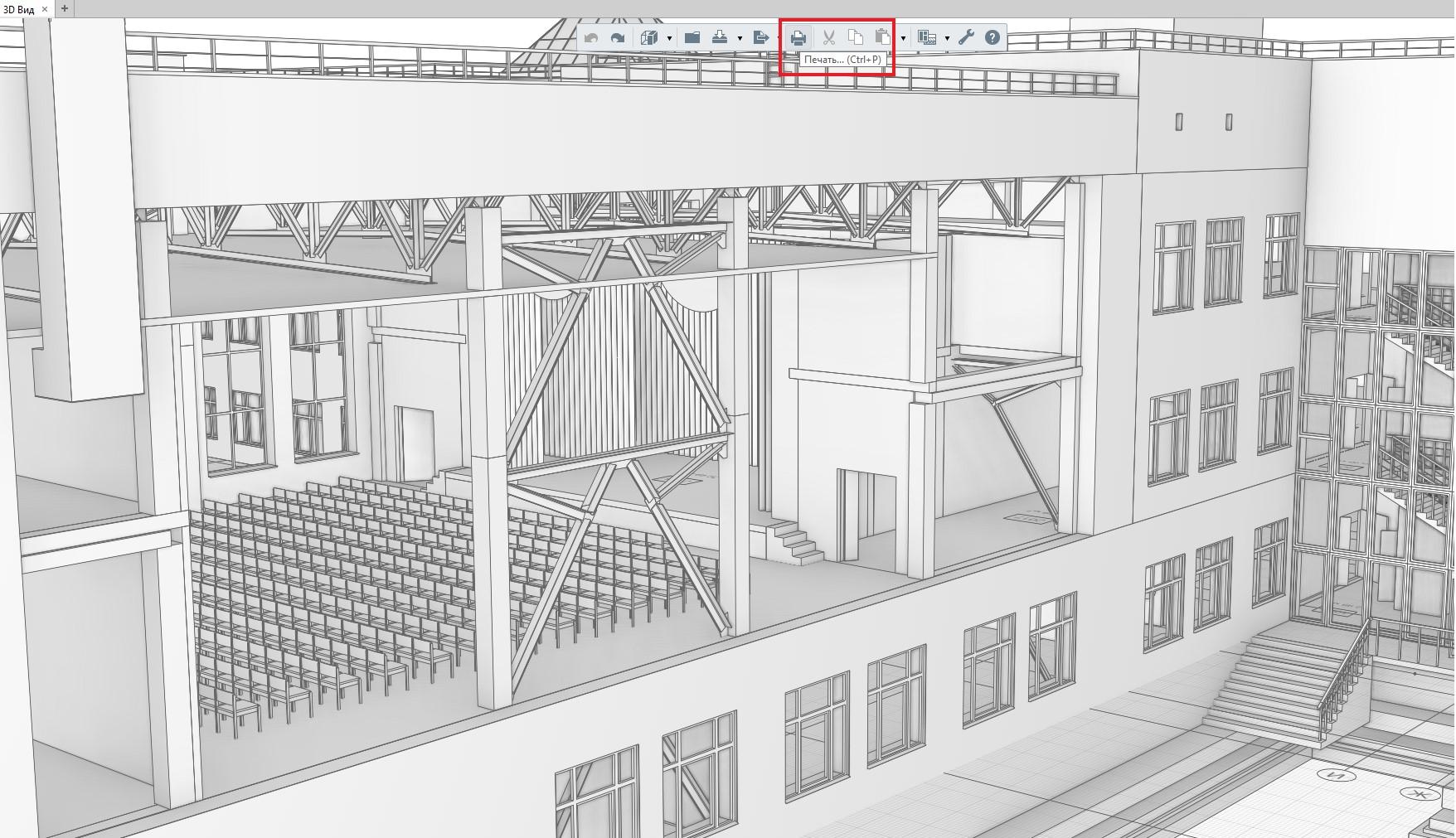Expand the dropdown next to the save tray icon
Image resolution: width=1456 pixels, height=838 pixels.
point(740,38)
